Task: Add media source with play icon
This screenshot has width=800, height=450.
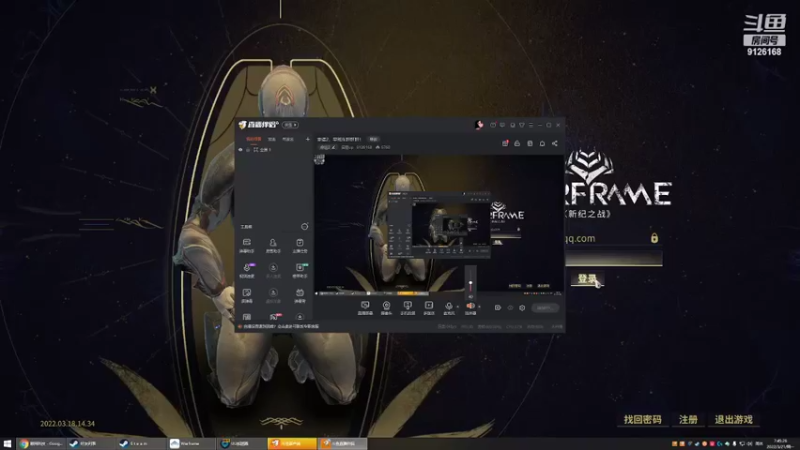Action: click(x=429, y=308)
